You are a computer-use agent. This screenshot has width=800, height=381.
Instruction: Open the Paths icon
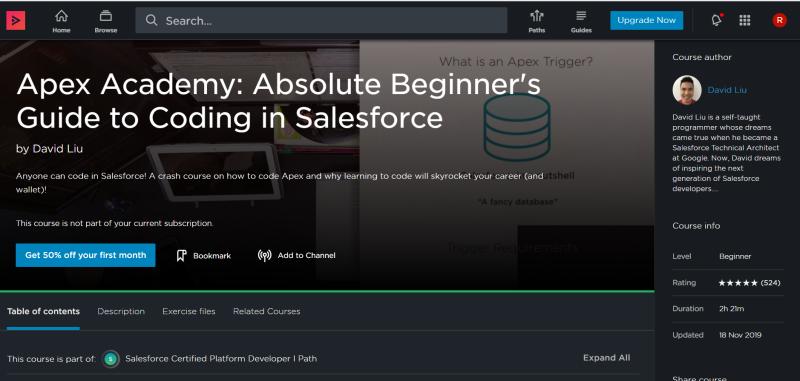[536, 16]
